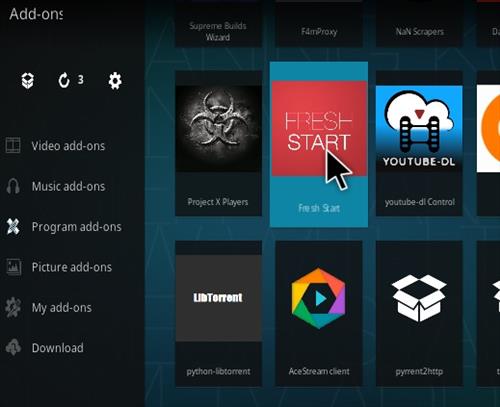Click the pending updates count 3
Viewport: 500px width, 407px height.
[81, 80]
